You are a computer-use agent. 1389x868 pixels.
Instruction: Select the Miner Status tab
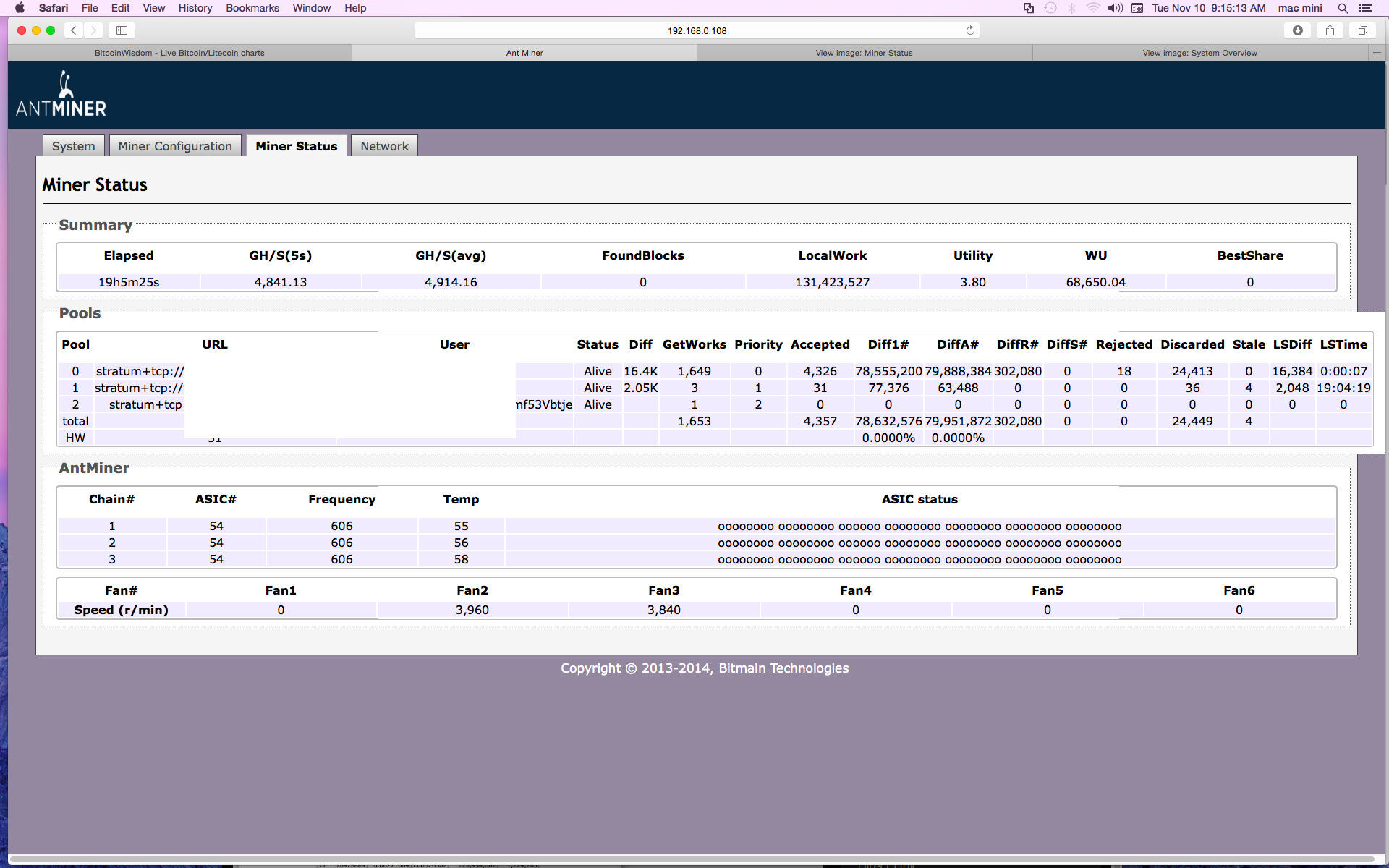(x=297, y=146)
